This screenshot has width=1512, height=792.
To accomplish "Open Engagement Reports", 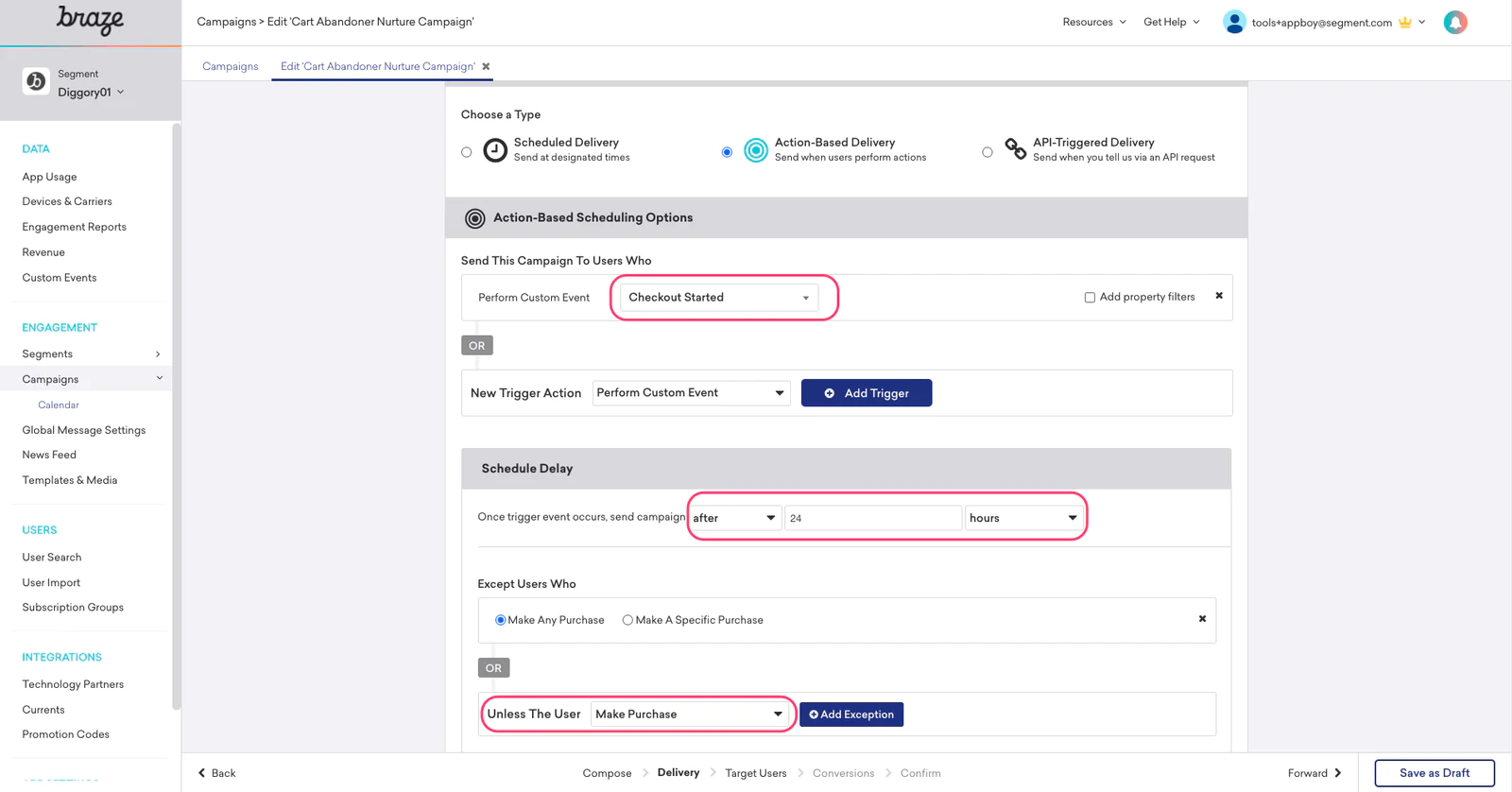I will coord(75,227).
